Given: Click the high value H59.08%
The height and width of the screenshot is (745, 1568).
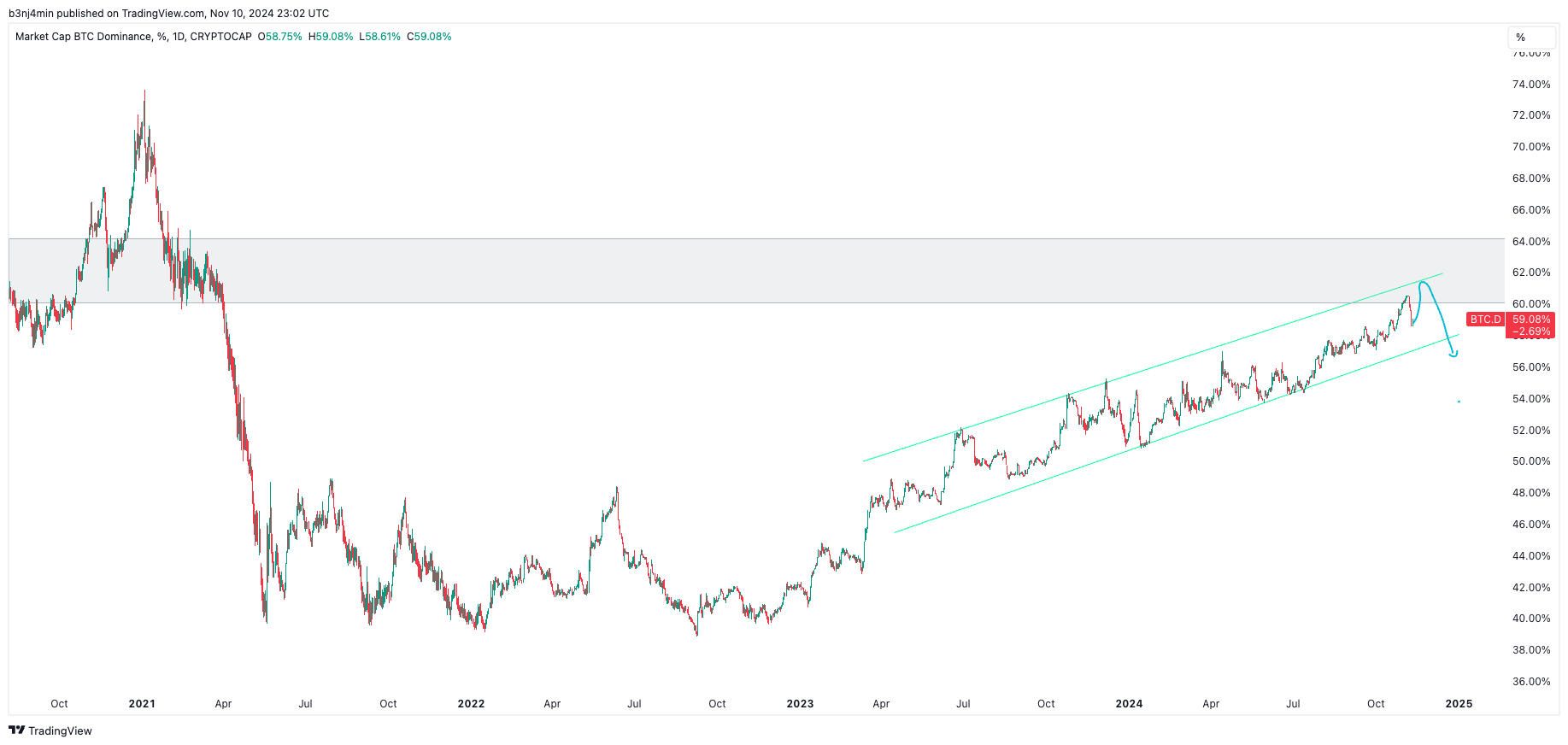Looking at the screenshot, I should coord(331,37).
